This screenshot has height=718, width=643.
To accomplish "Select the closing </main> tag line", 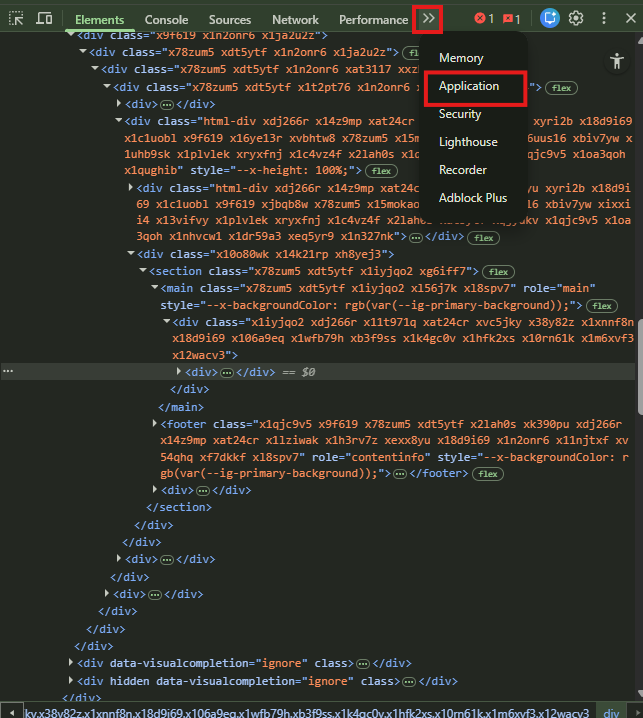I will point(181,407).
